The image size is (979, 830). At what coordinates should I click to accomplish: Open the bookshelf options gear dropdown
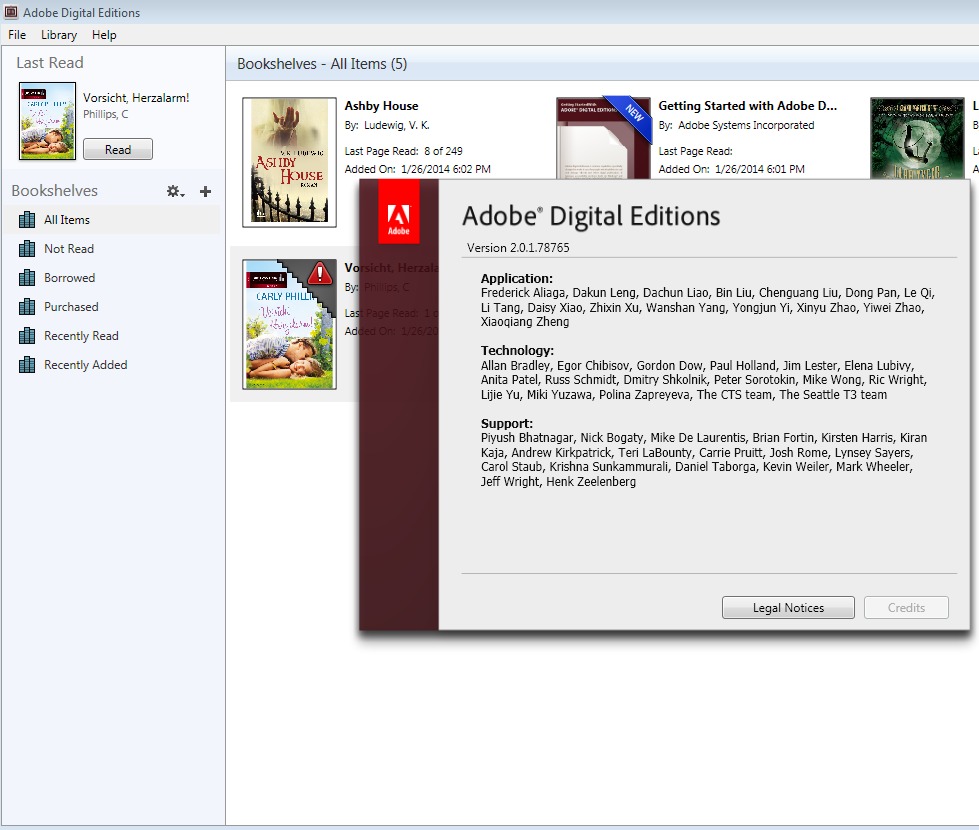tap(175, 192)
